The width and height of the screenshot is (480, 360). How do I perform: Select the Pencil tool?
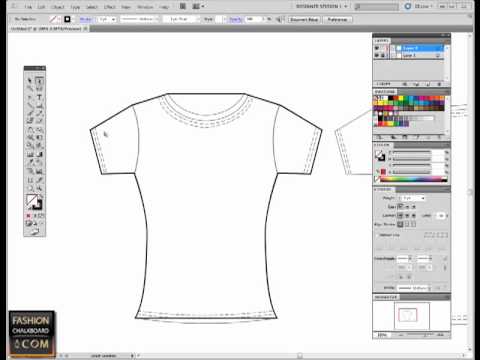click(39, 113)
